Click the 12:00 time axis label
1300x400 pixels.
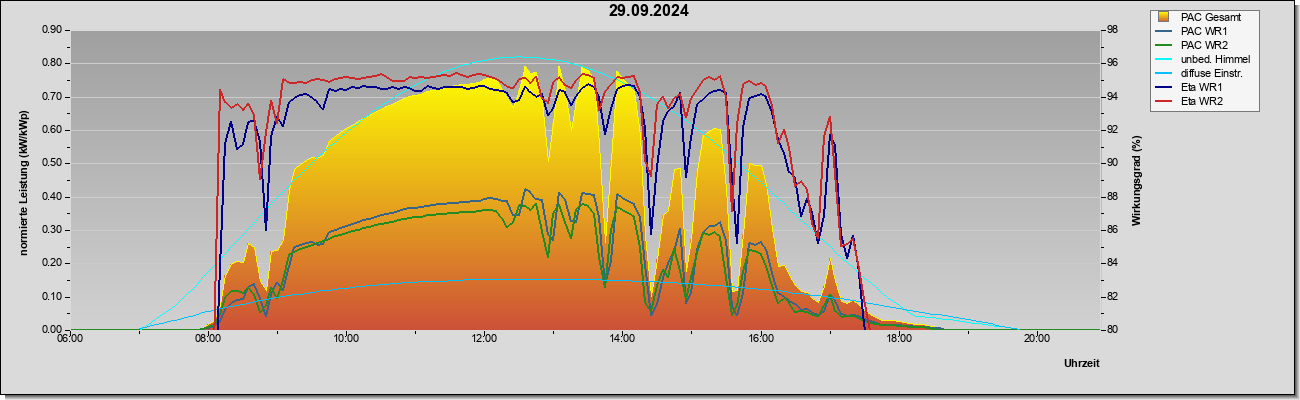pyautogui.click(x=484, y=338)
